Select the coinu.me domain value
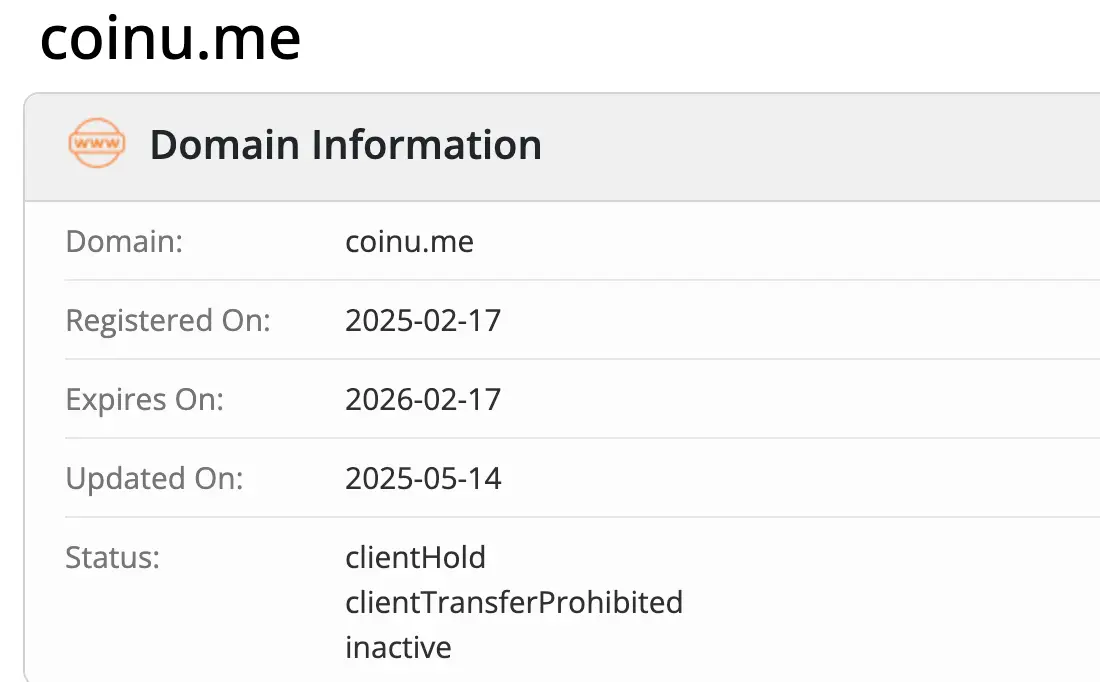The image size is (1100, 682). [409, 241]
